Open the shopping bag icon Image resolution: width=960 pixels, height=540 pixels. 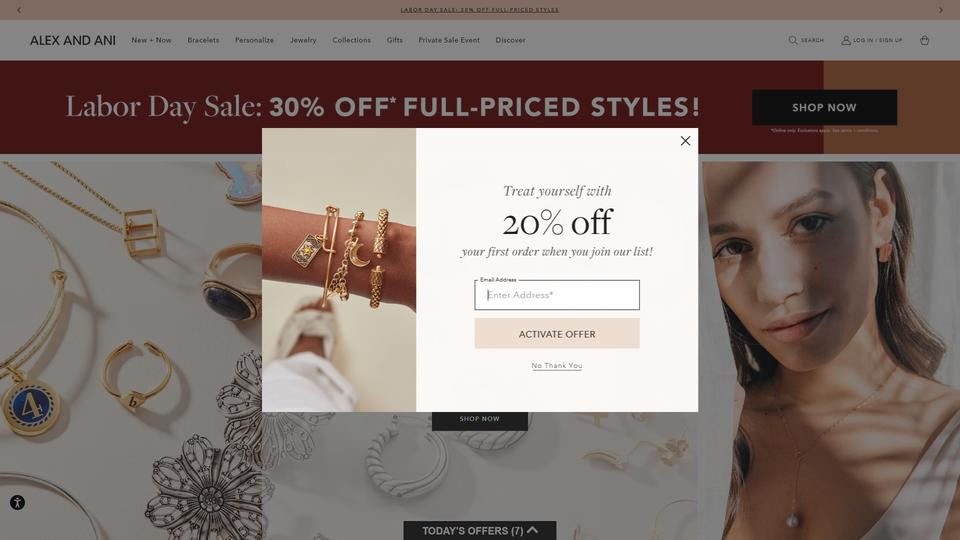(924, 40)
